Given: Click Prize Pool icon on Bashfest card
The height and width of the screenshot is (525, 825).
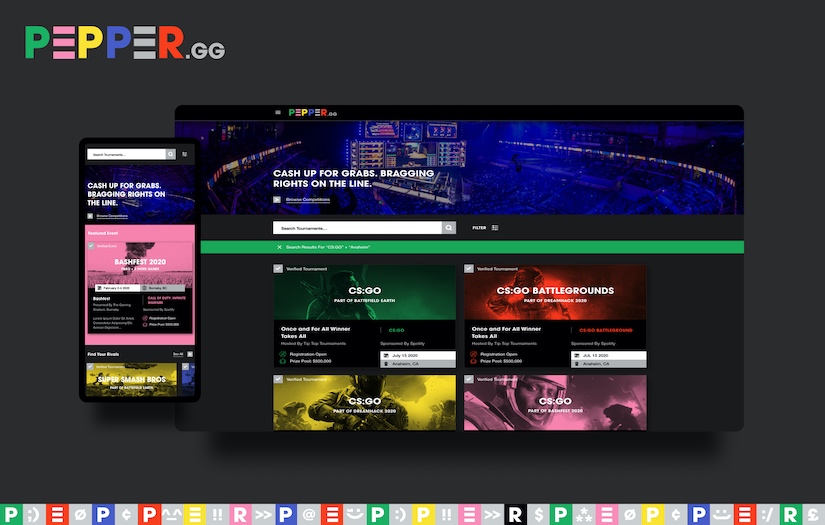Looking at the screenshot, I should pos(145,325).
